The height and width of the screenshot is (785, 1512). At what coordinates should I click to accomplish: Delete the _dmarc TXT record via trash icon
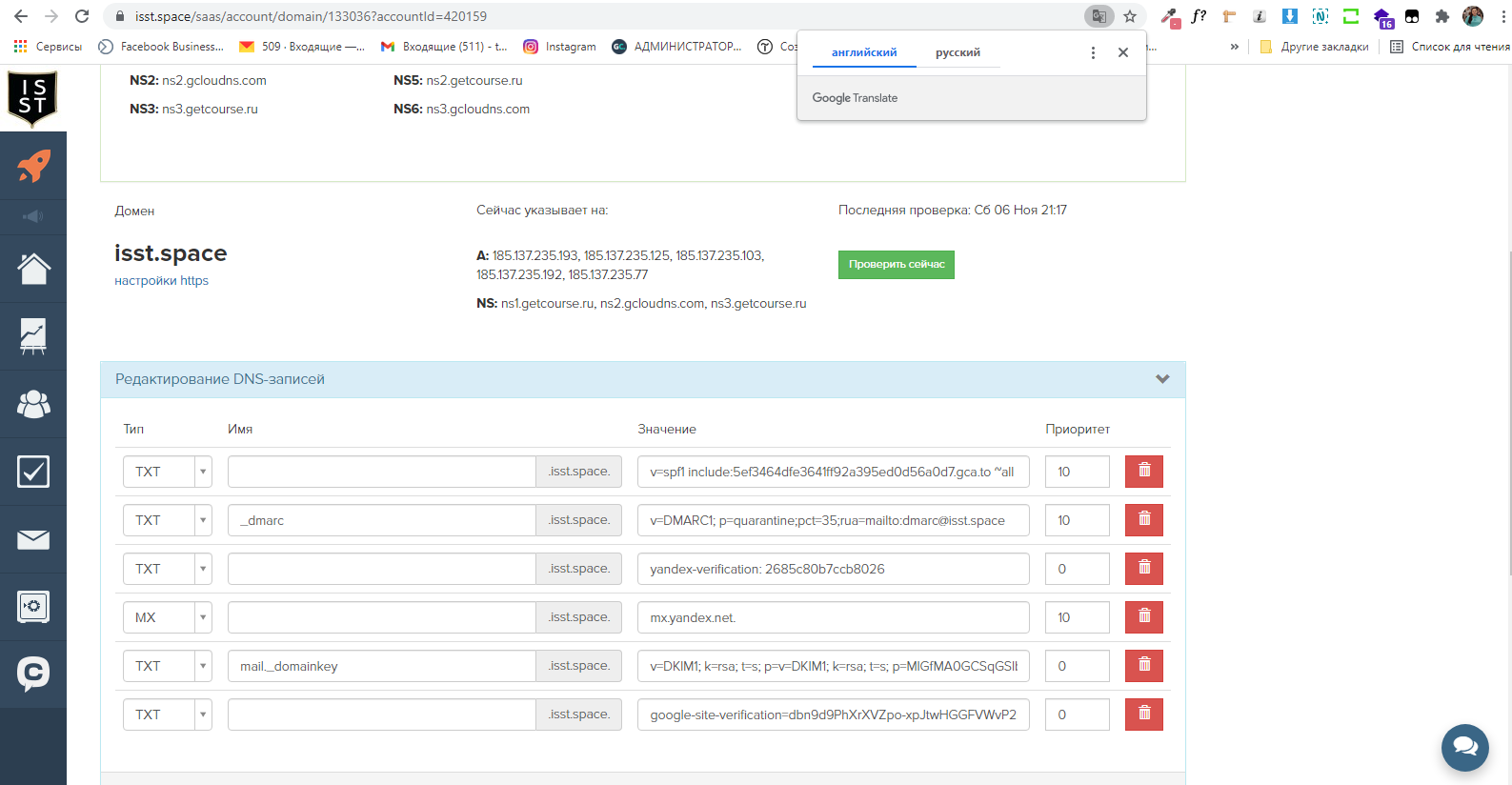(x=1143, y=520)
